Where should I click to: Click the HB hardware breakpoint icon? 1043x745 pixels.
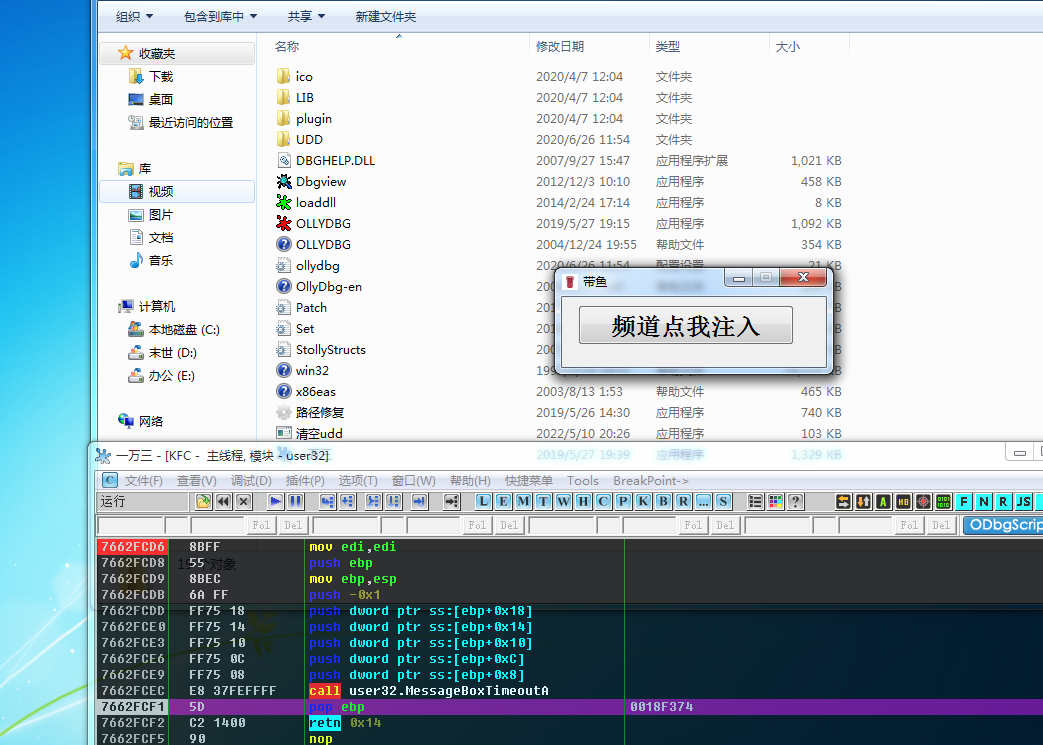coord(903,501)
